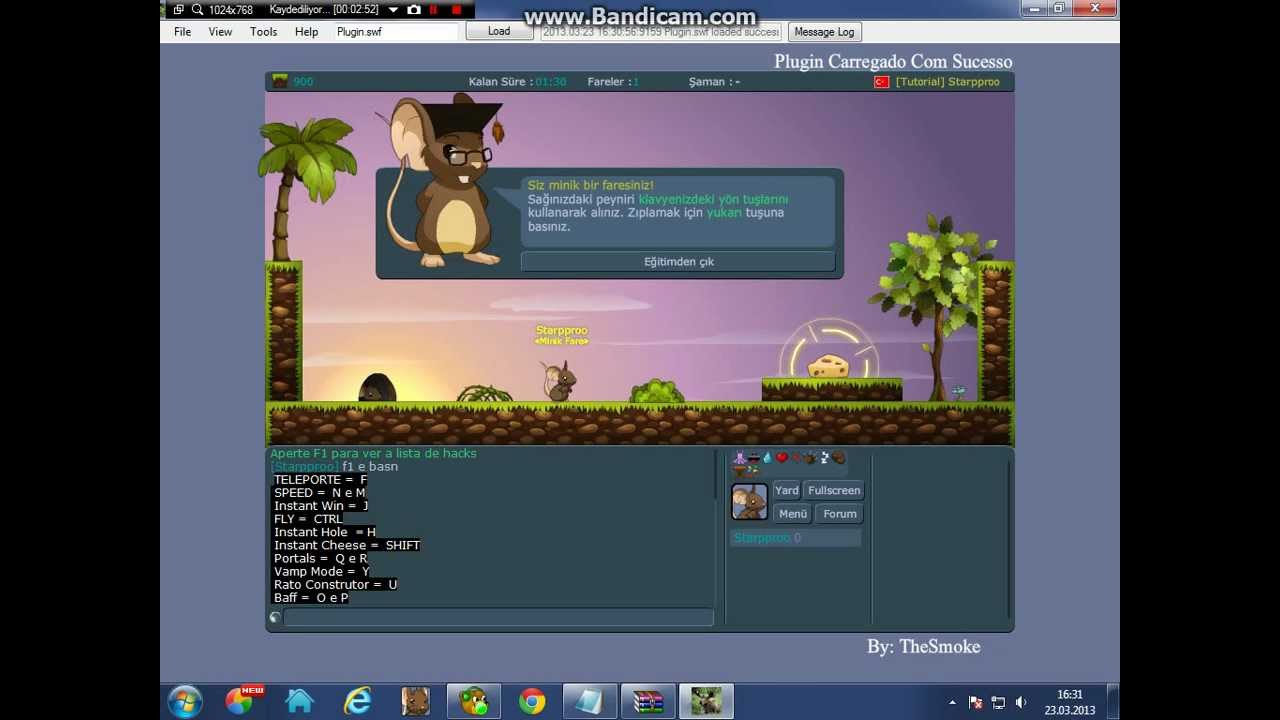Click 'Aperte F1 para ver a lista de hacks' line
The width and height of the screenshot is (1280, 720).
[x=373, y=454]
